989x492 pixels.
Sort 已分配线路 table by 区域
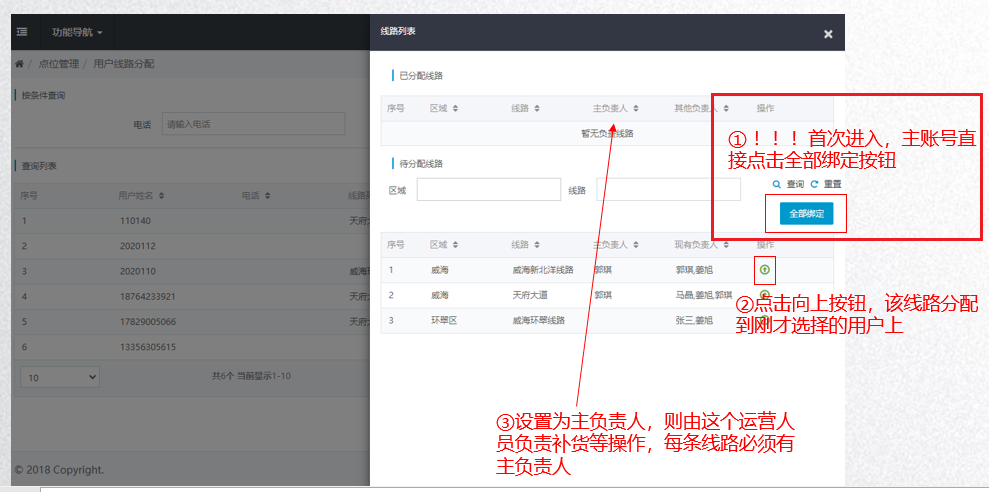455,108
